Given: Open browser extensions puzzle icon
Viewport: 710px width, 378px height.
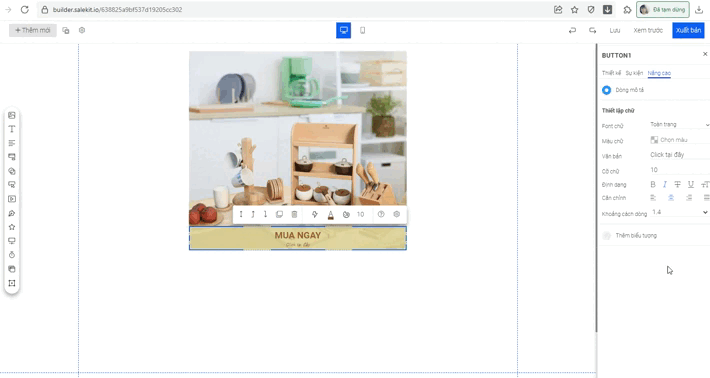Looking at the screenshot, I should tap(627, 10).
